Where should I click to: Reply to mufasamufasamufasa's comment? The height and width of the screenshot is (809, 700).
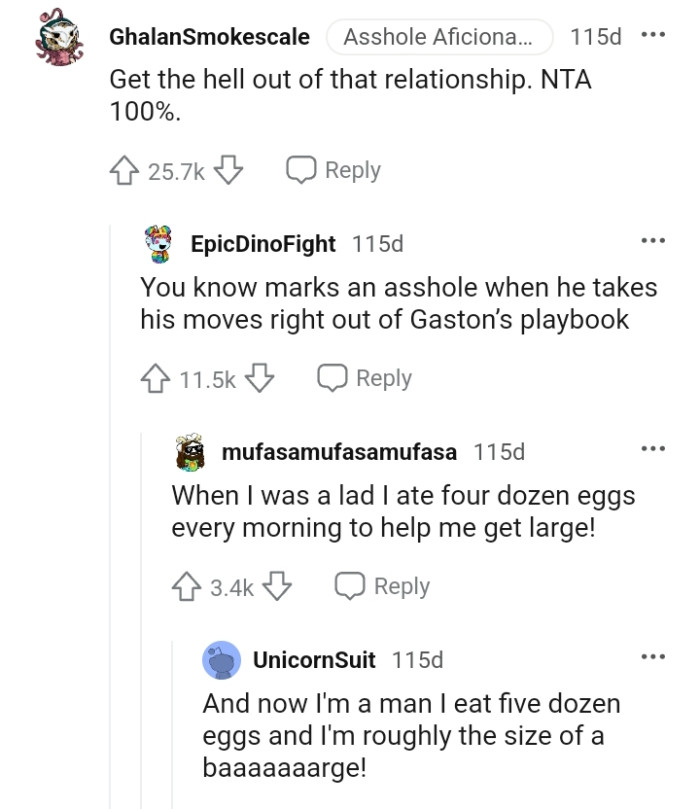point(383,586)
